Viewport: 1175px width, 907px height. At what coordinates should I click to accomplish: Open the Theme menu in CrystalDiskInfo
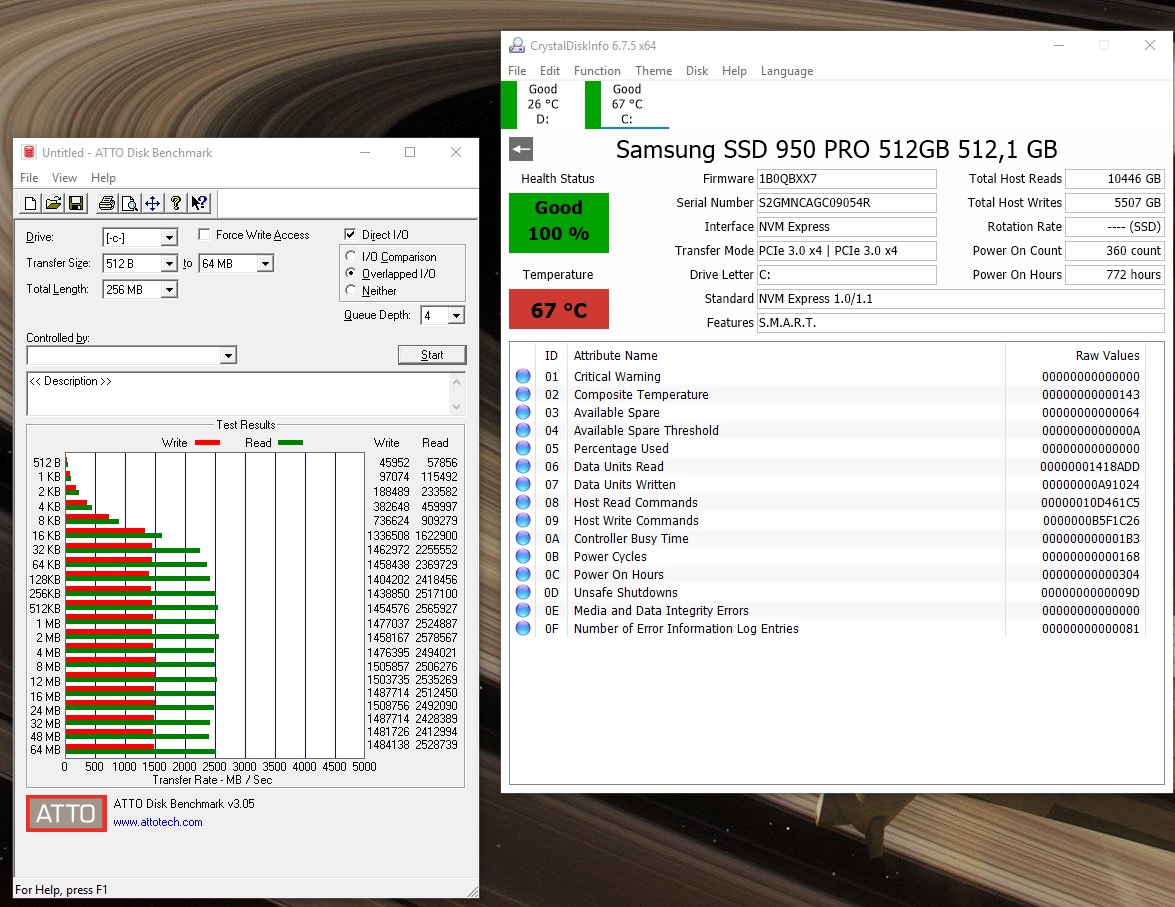(653, 70)
